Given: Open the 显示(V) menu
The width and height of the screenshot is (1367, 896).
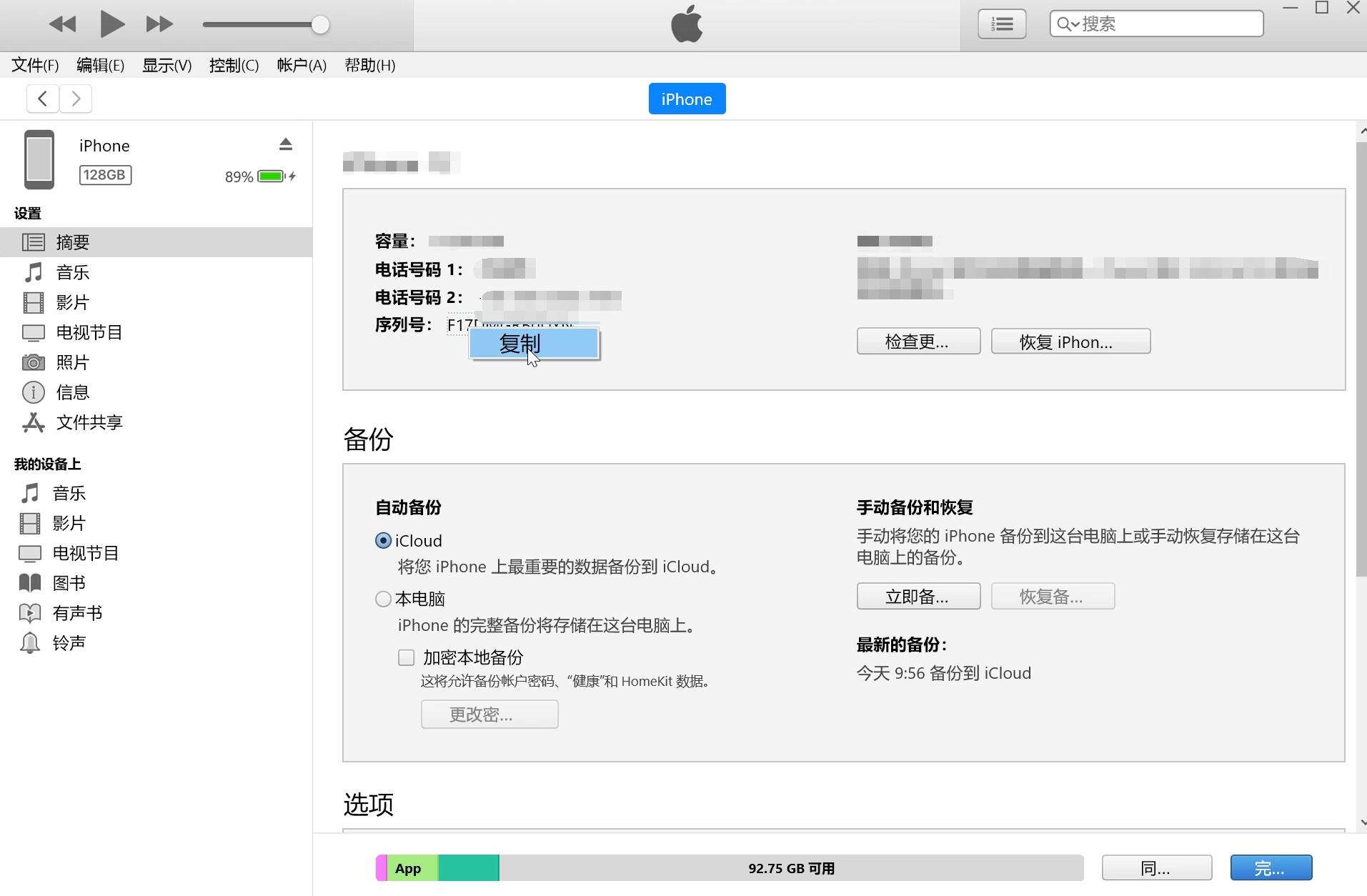Looking at the screenshot, I should [166, 65].
